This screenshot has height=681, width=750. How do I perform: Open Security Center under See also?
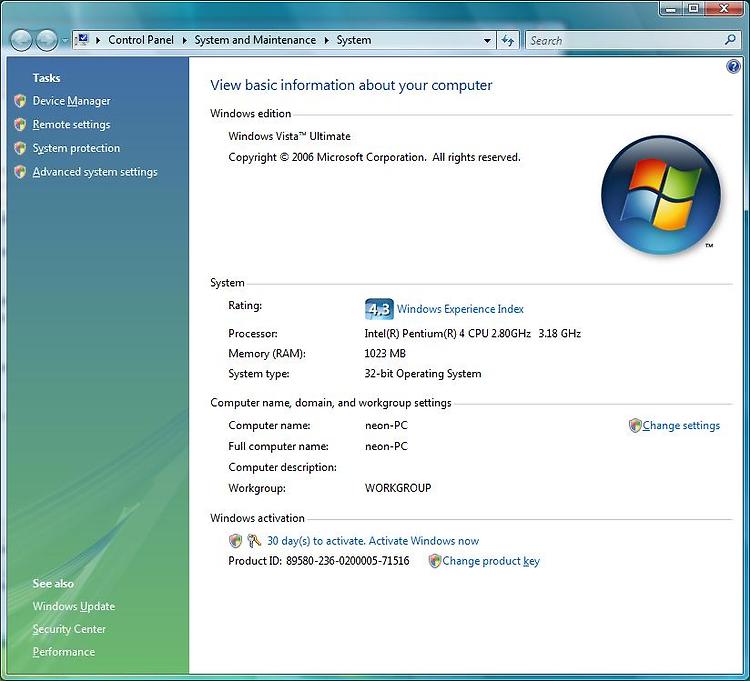tap(69, 629)
